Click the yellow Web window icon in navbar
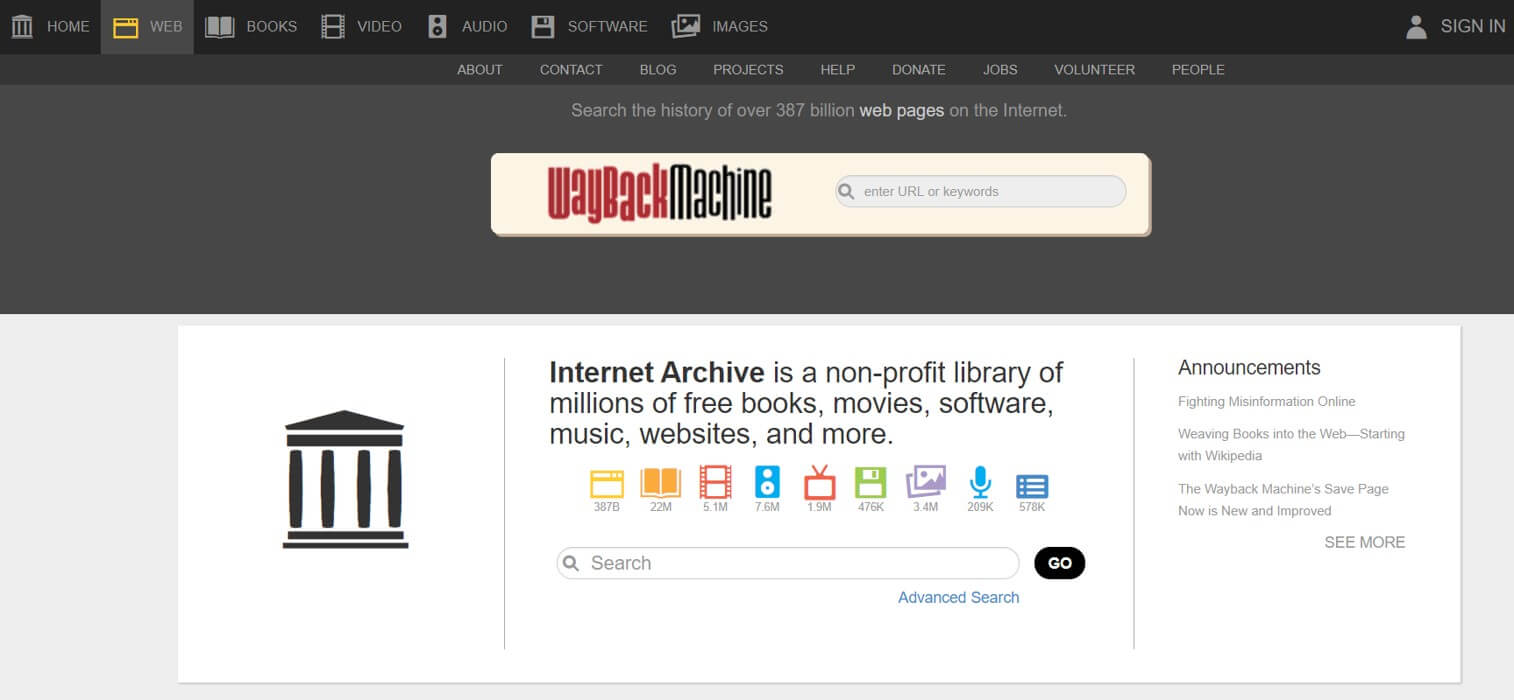Viewport: 1514px width, 700px height. [125, 27]
